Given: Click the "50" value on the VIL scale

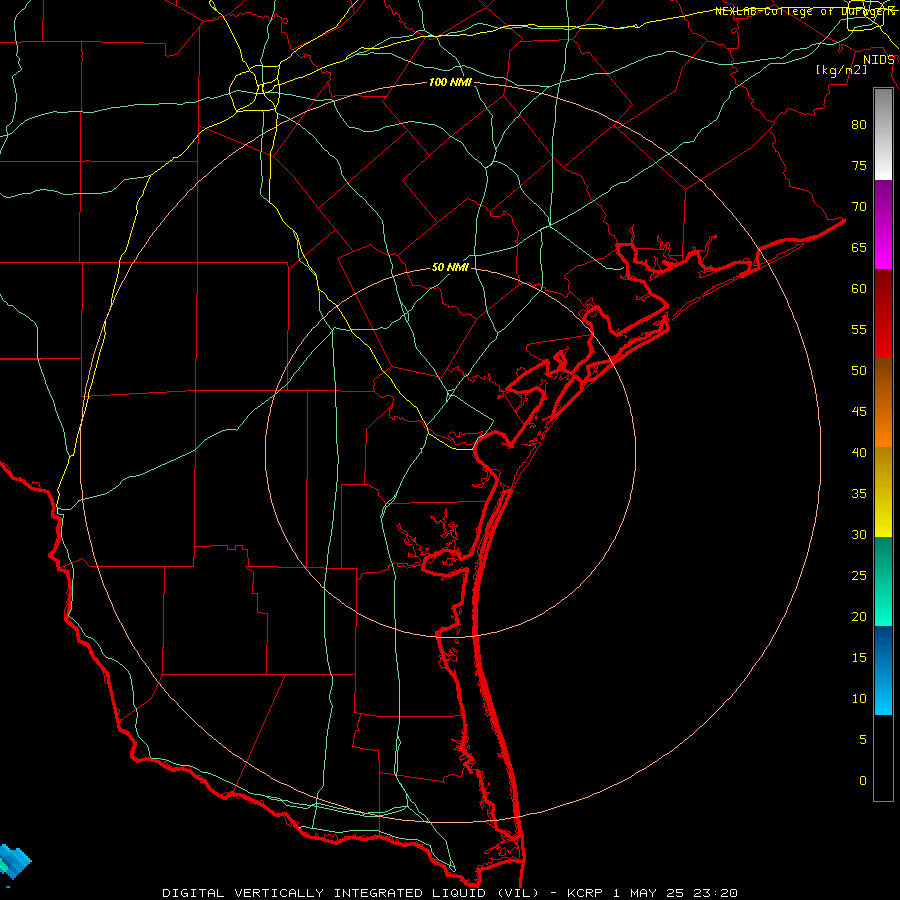Looking at the screenshot, I should (x=859, y=371).
